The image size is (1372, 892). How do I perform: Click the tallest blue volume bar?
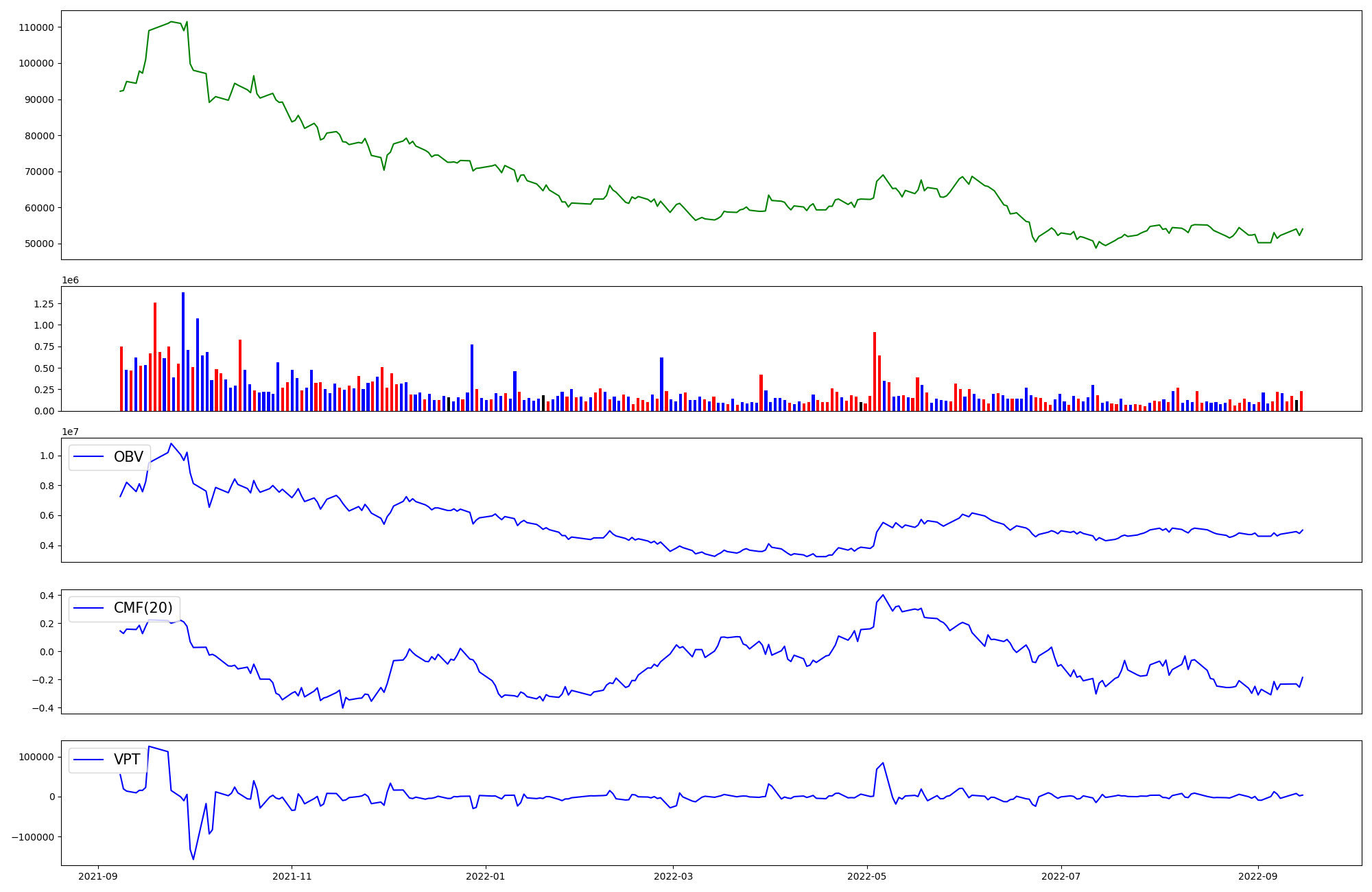(x=183, y=350)
